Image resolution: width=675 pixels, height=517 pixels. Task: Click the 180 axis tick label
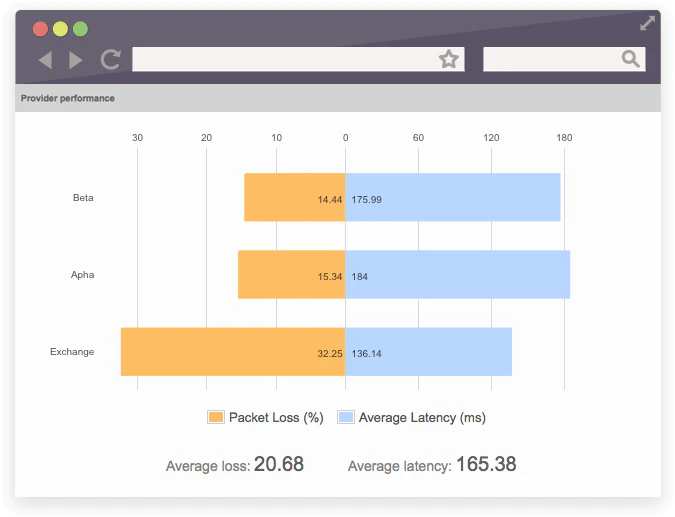[564, 137]
